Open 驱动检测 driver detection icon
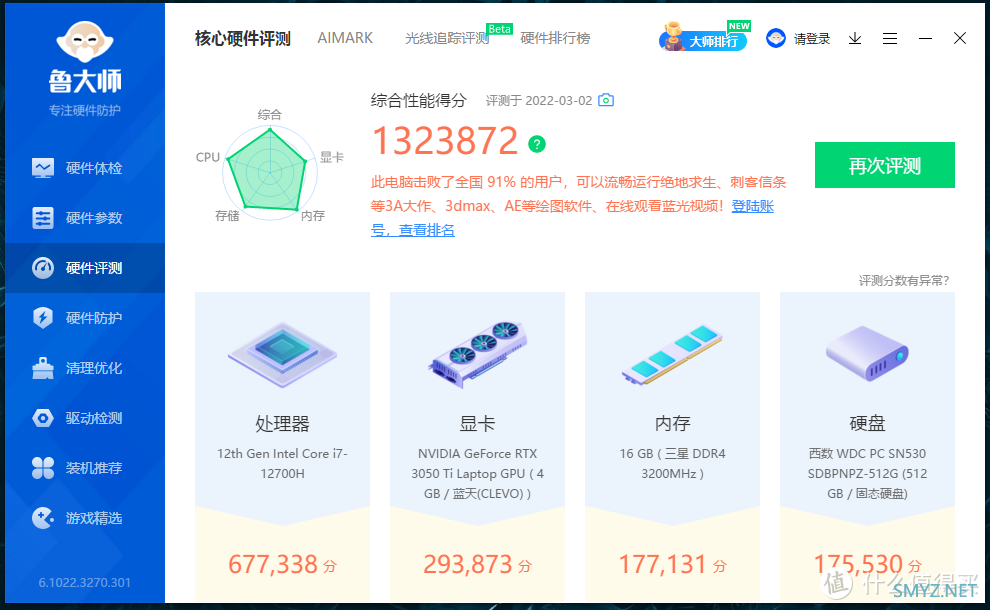This screenshot has width=990, height=610. point(43,418)
